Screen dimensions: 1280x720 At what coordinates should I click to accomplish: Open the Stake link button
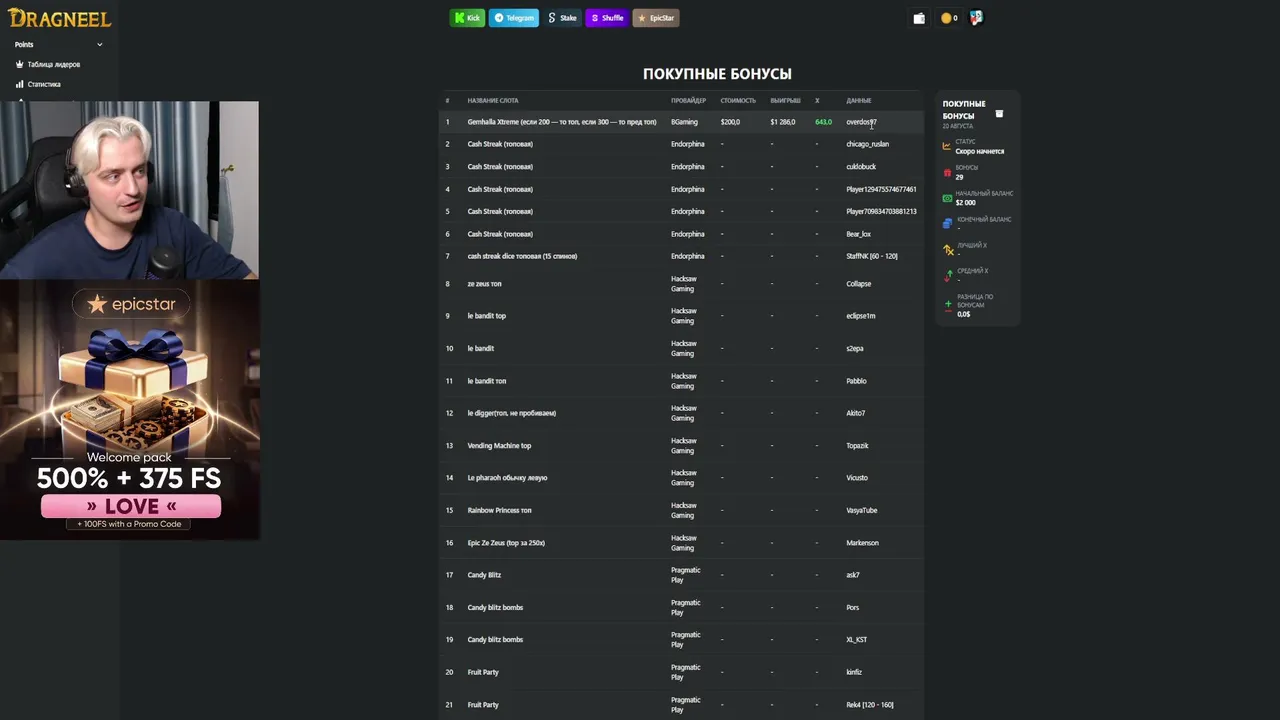tap(563, 18)
